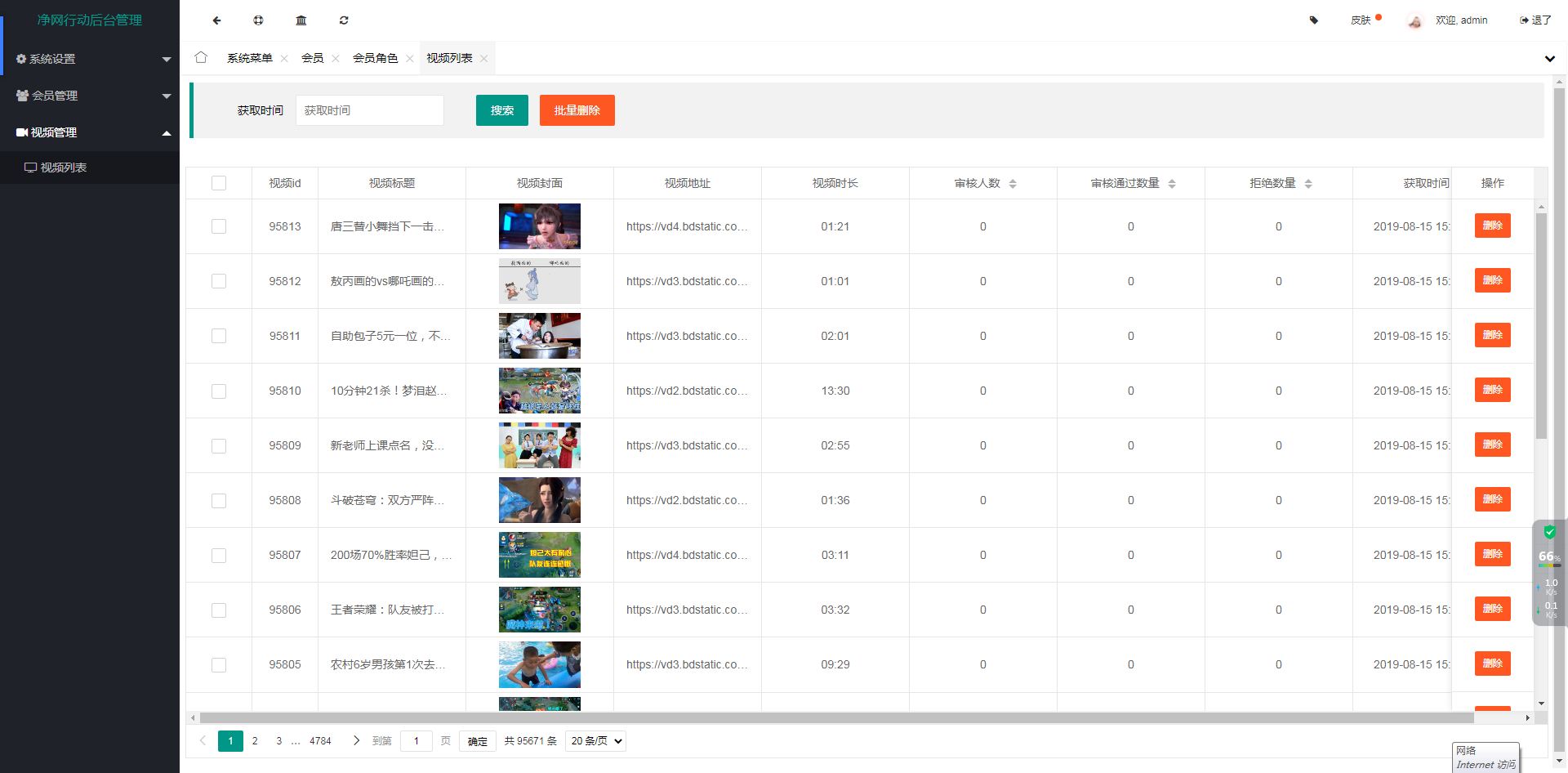Click the back arrow icon in top toolbar

click(216, 20)
